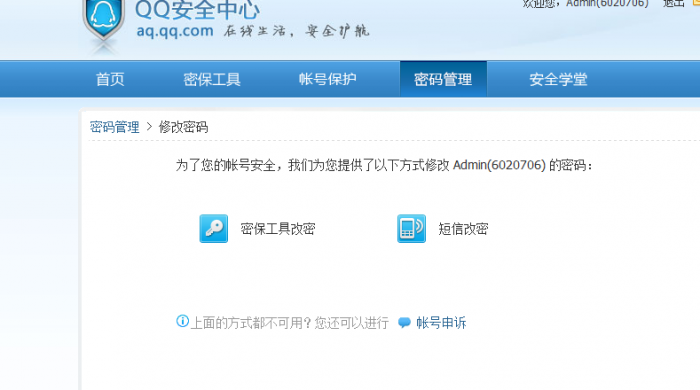
Task: Click the 上面的方式都不可用 hint text
Action: point(289,323)
